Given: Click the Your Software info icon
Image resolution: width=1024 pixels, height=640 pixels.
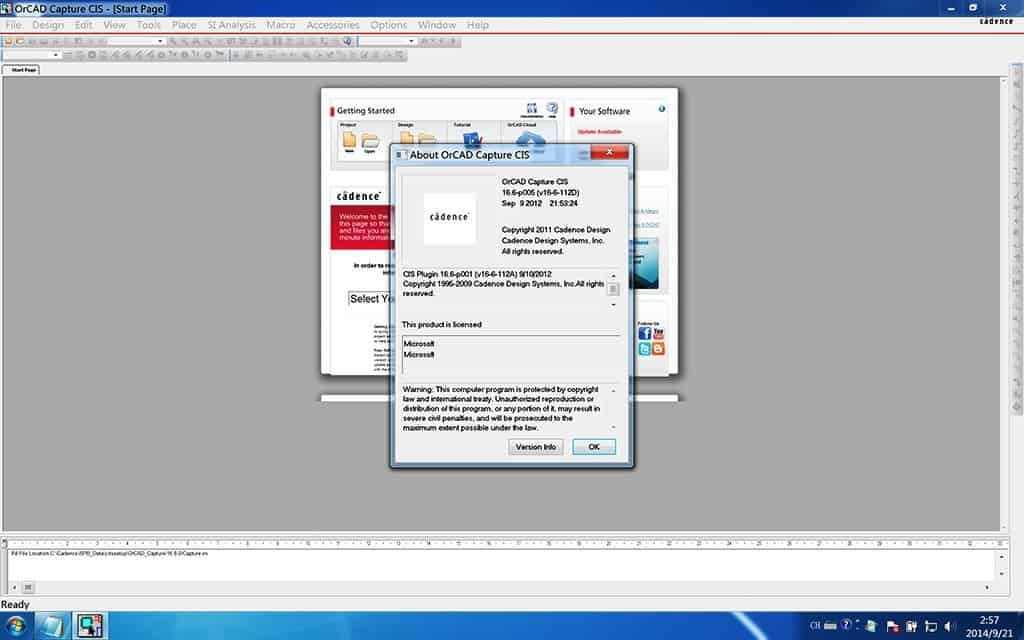Looking at the screenshot, I should 662,109.
